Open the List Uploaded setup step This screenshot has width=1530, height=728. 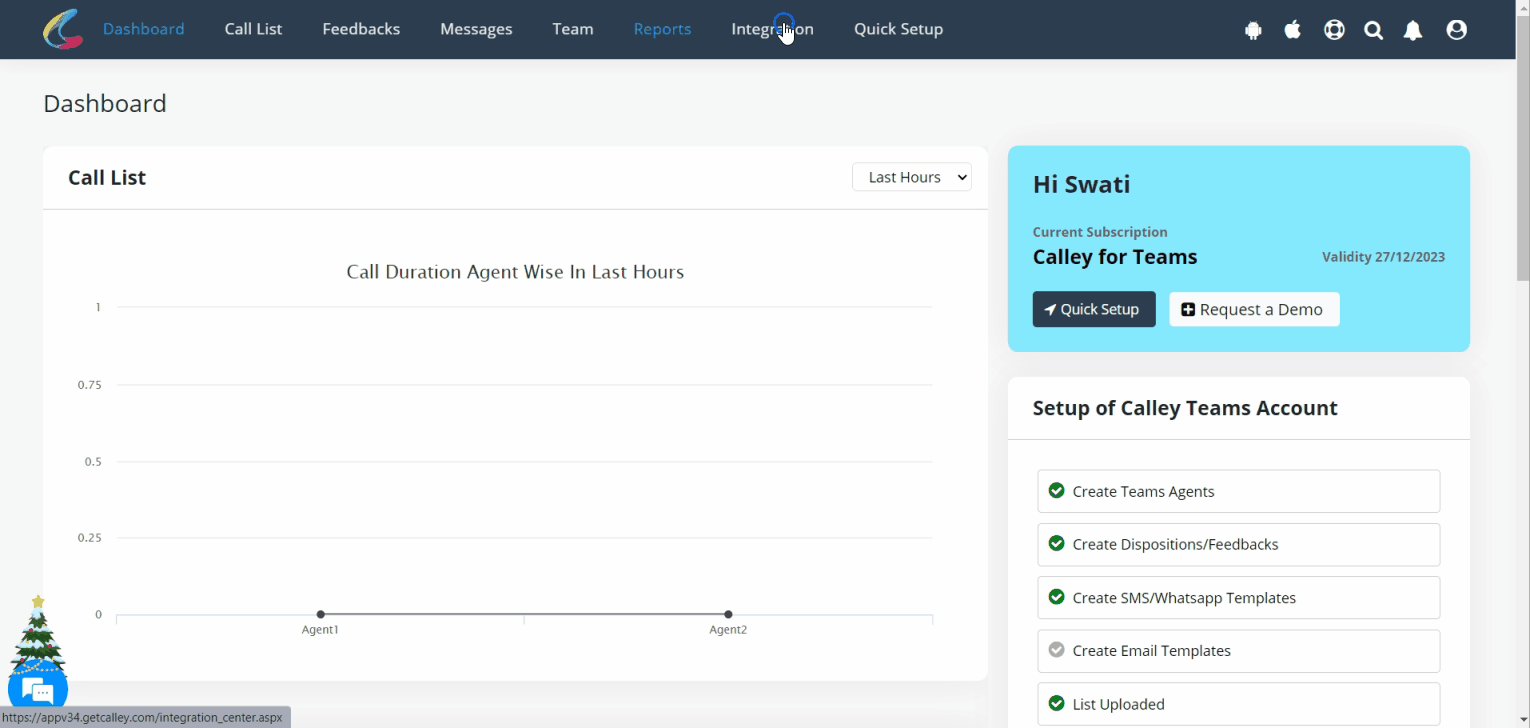[x=1239, y=704]
